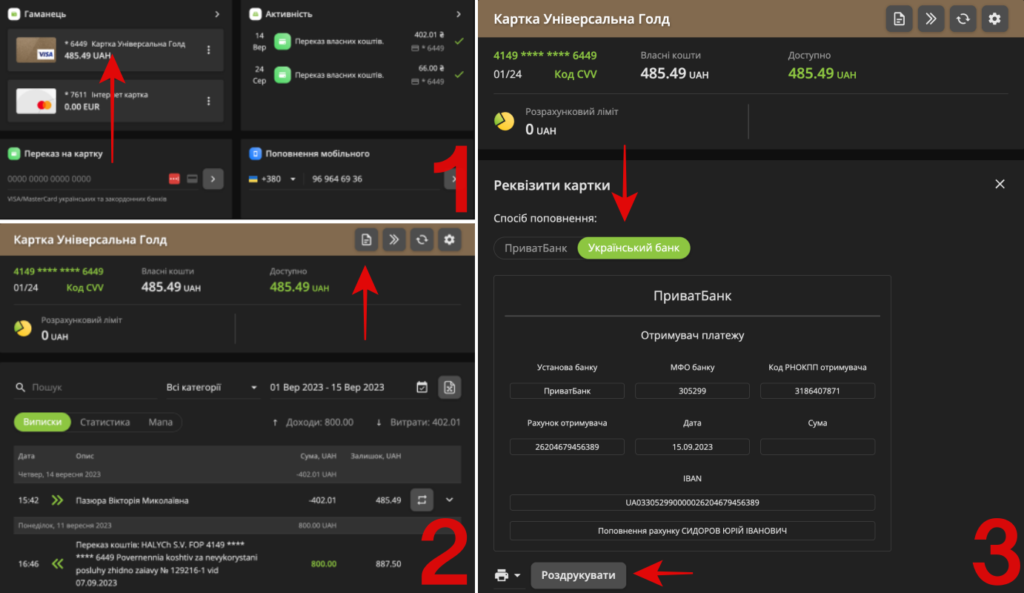
Task: Click refresh icon in transactions panel header
Action: pyautogui.click(x=422, y=240)
